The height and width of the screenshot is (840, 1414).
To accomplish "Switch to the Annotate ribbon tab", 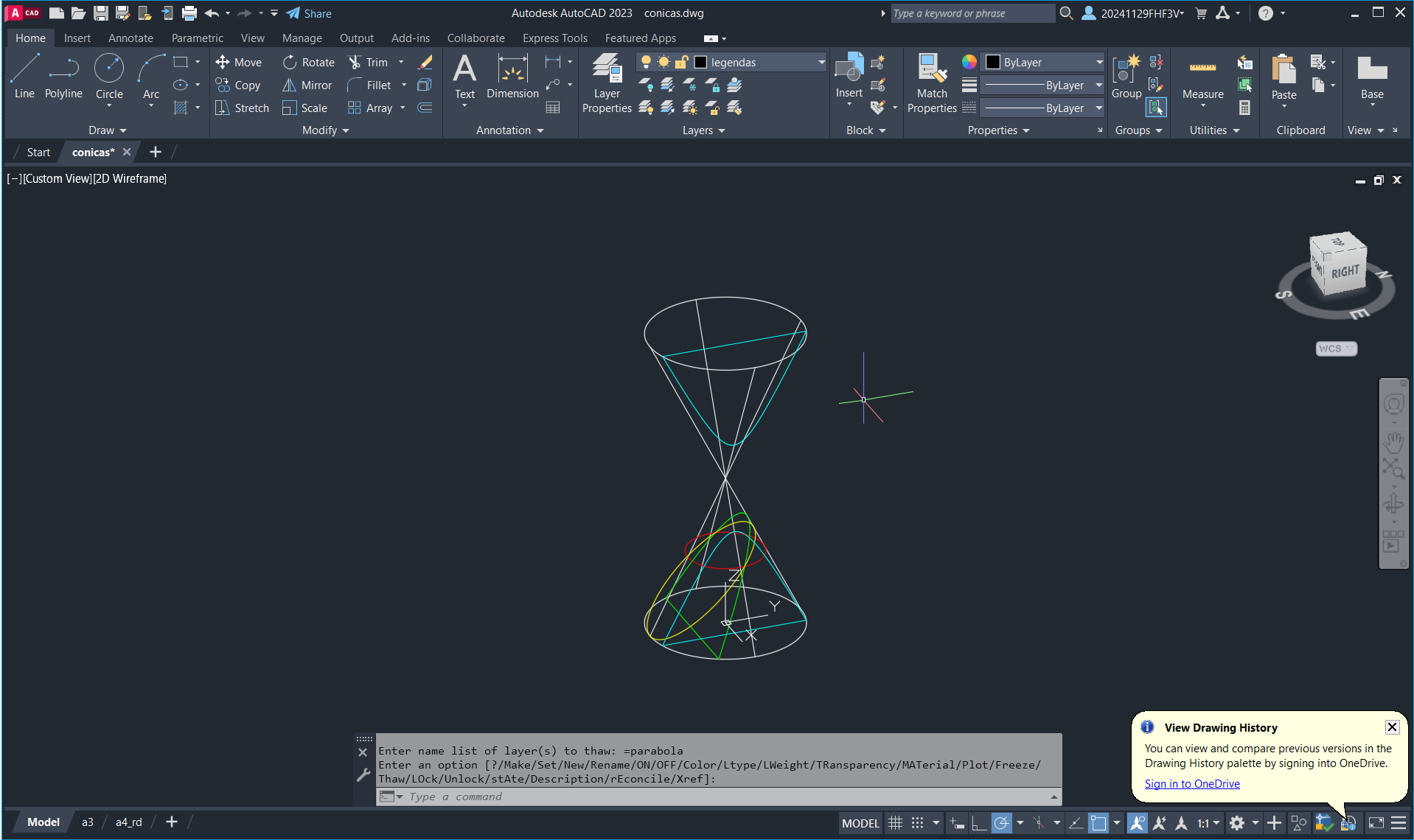I will pos(130,38).
